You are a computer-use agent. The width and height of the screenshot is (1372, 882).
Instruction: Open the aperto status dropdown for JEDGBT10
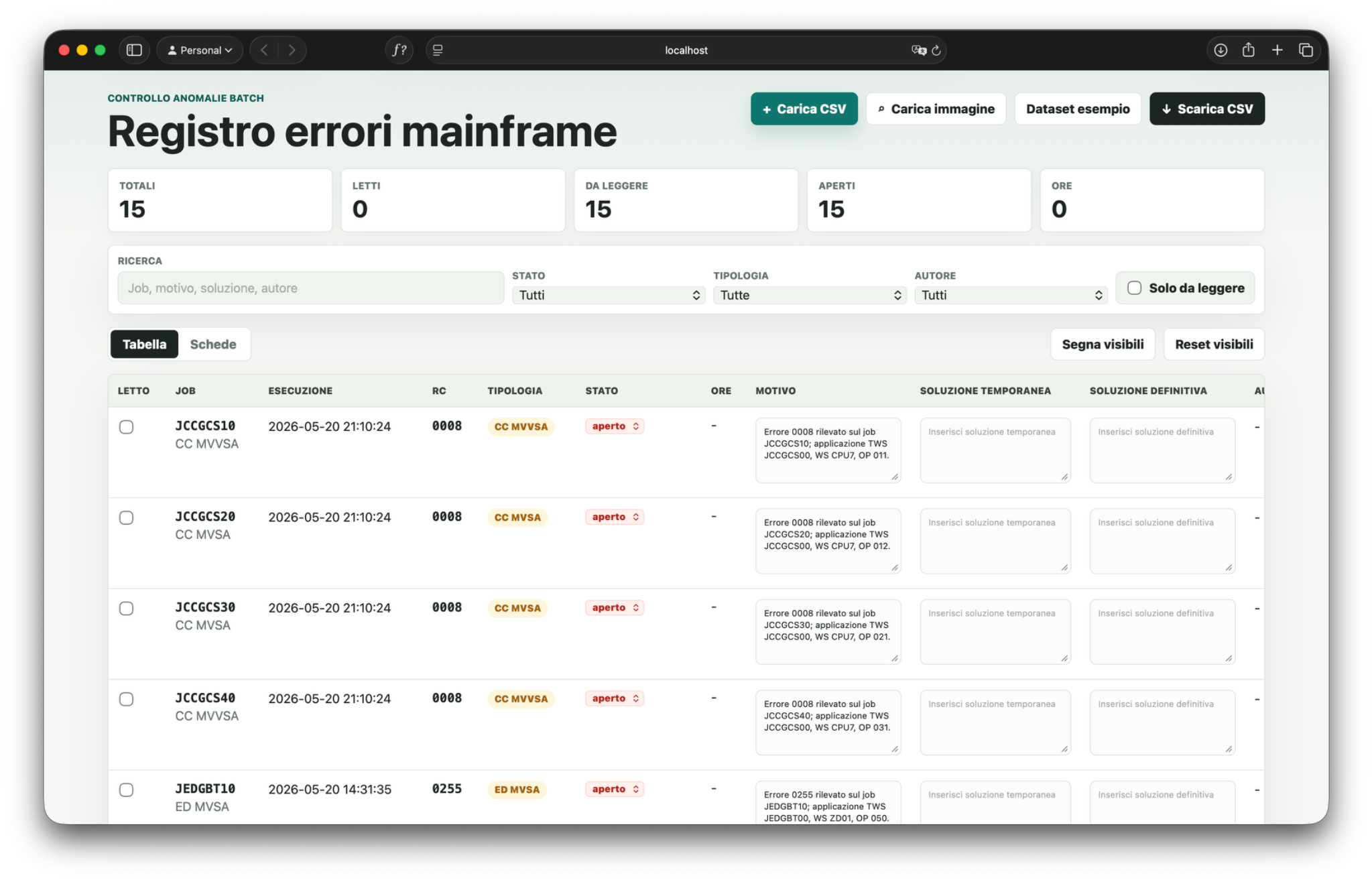[615, 789]
